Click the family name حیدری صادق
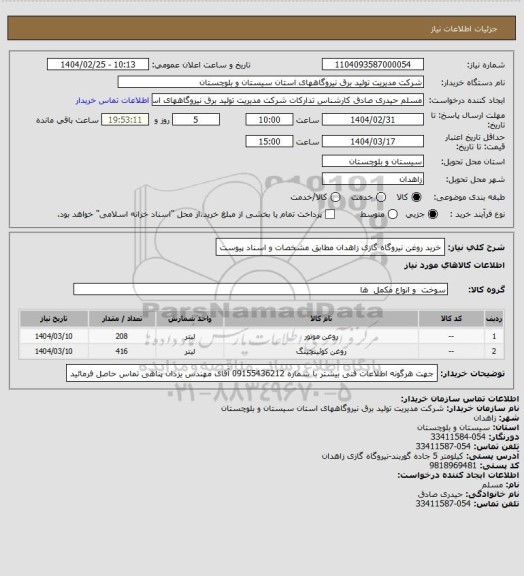The image size is (524, 576). tap(441, 494)
